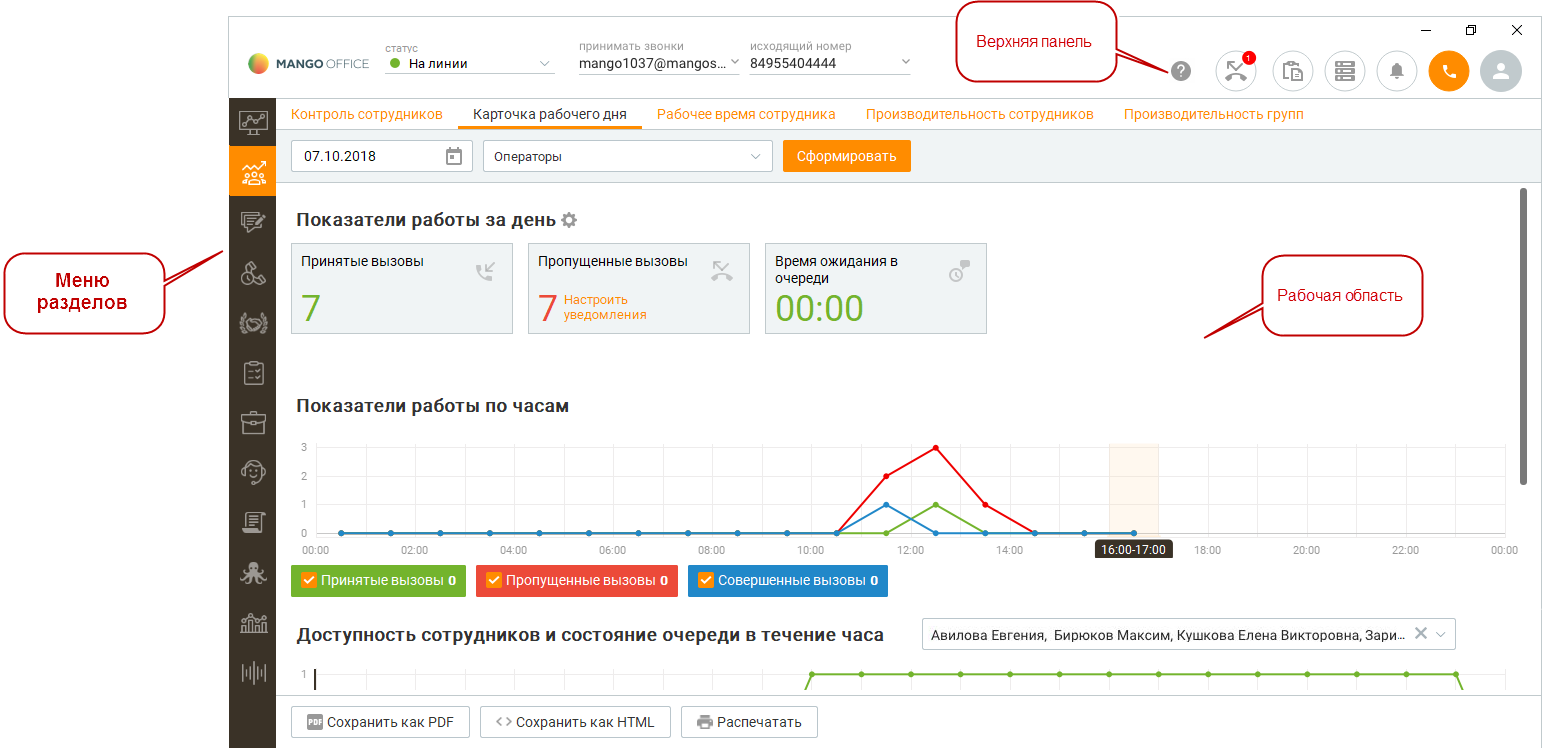Image resolution: width=1542 pixels, height=748 pixels.
Task: Open the audio waveform sidebar section
Action: click(253, 672)
